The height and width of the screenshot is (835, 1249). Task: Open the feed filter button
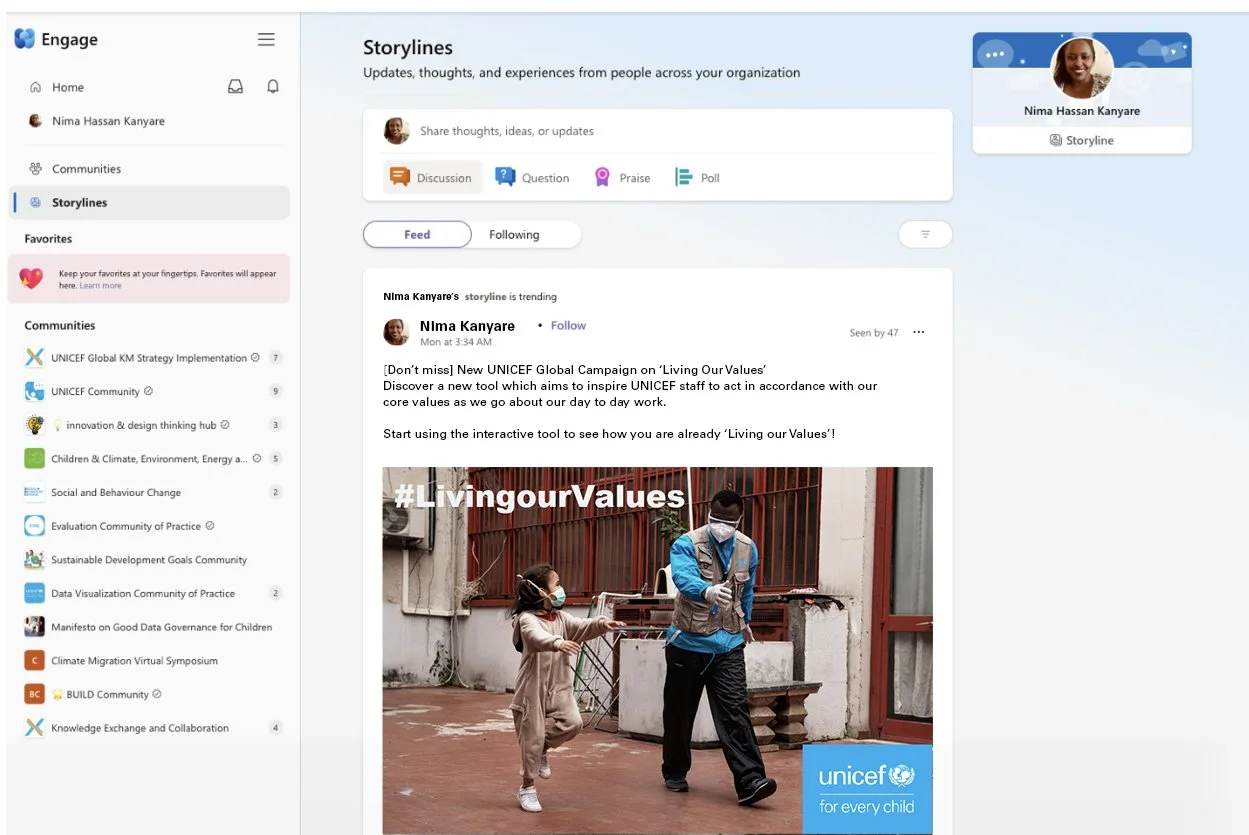pyautogui.click(x=925, y=234)
